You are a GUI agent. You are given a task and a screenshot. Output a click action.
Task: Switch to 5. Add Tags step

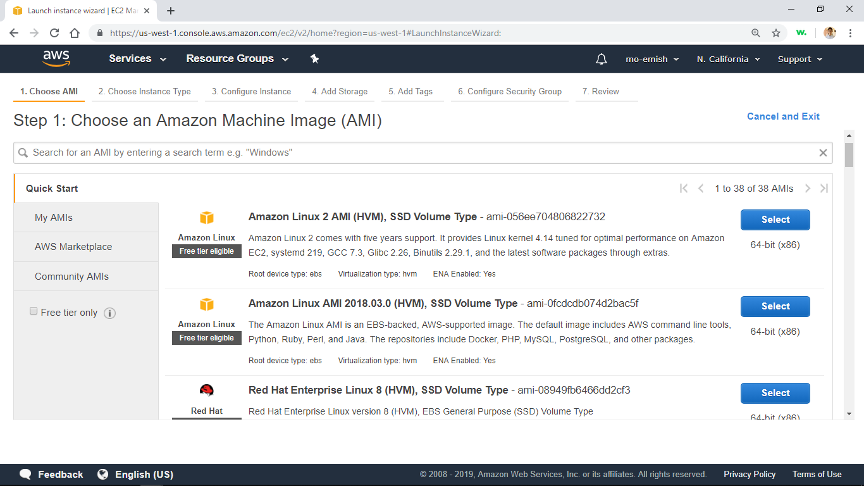[411, 91]
